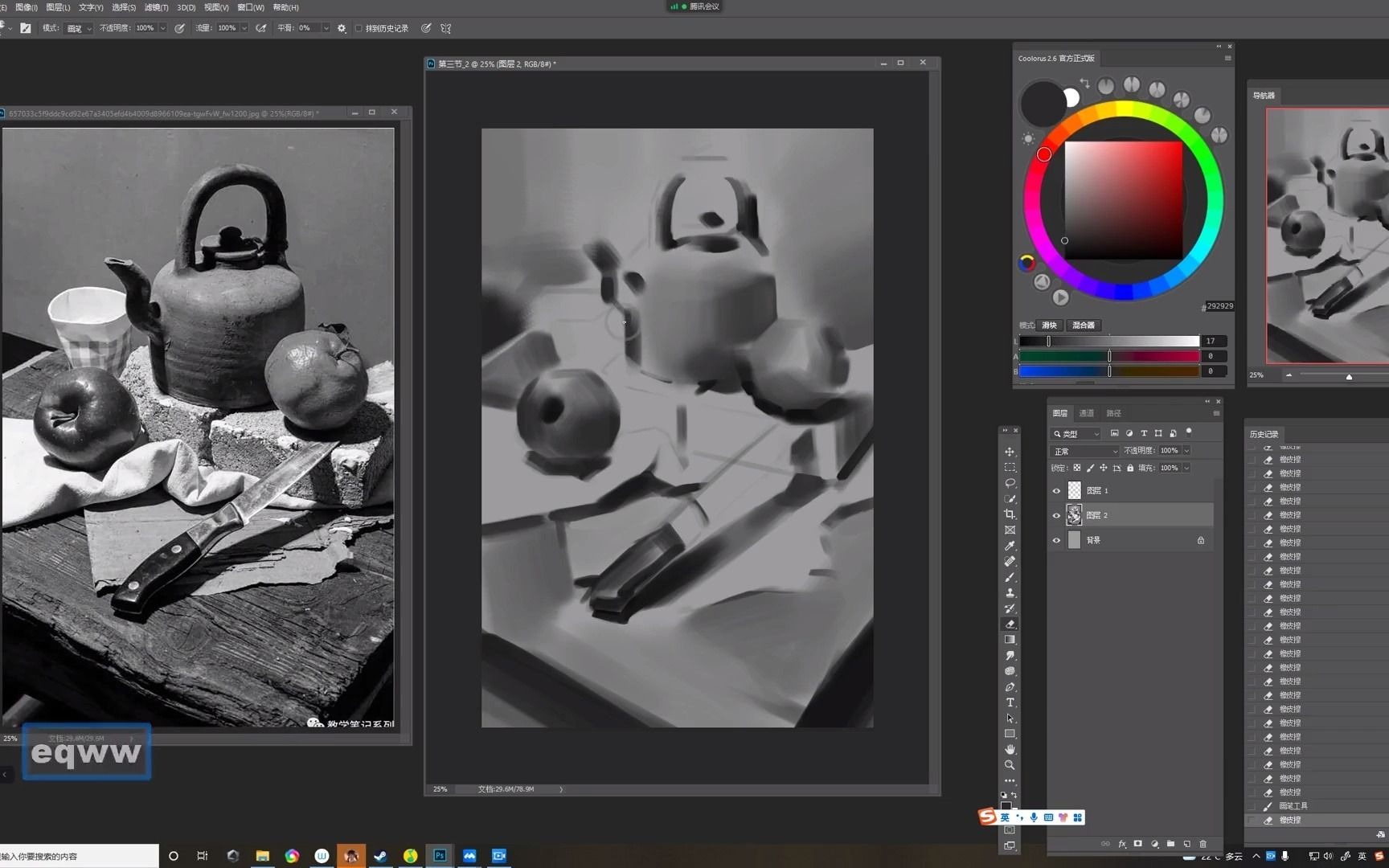
Task: Hide 图层 1 visibility eye
Action: tap(1056, 491)
